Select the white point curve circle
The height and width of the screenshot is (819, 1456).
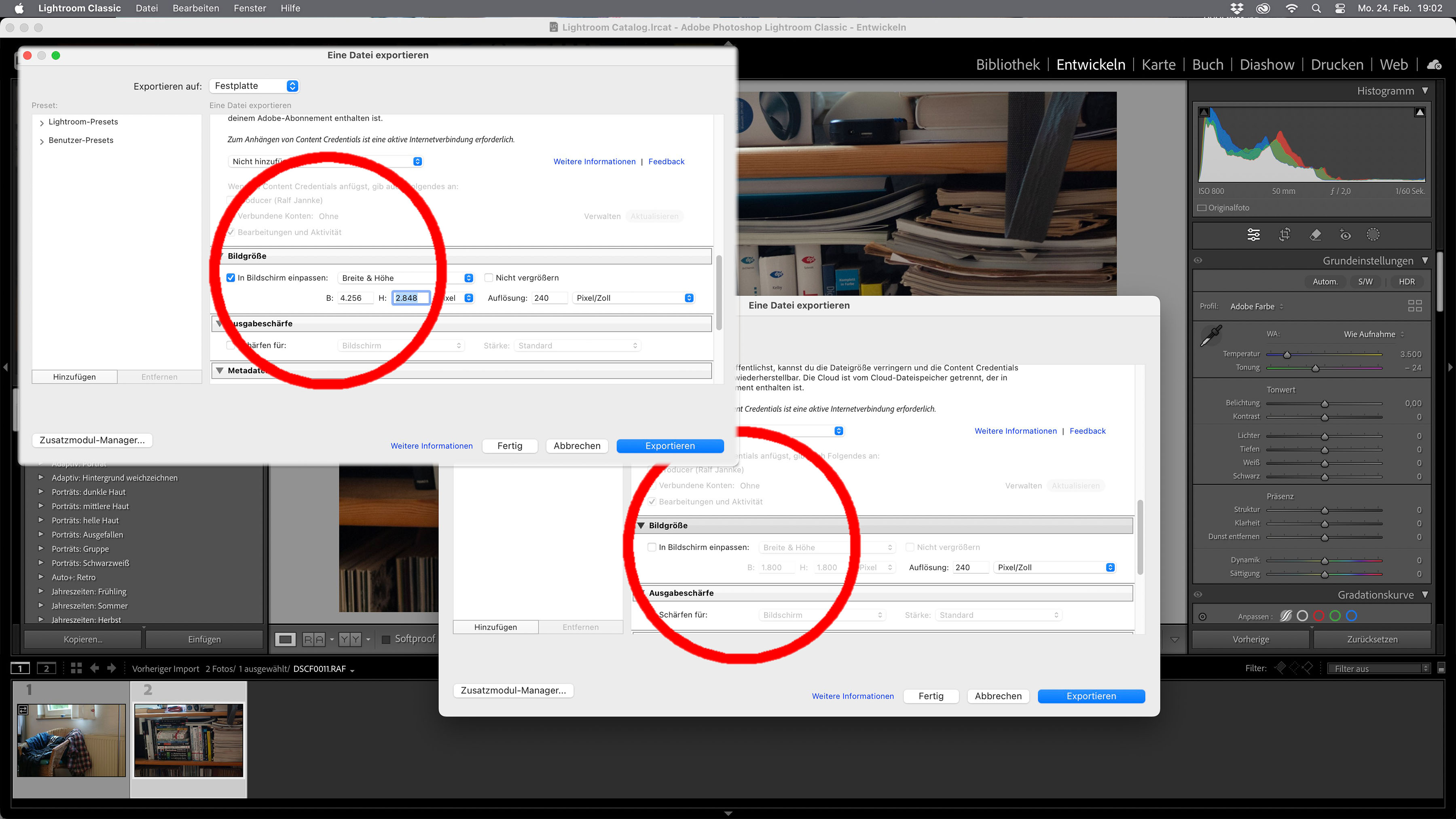pyautogui.click(x=1302, y=616)
